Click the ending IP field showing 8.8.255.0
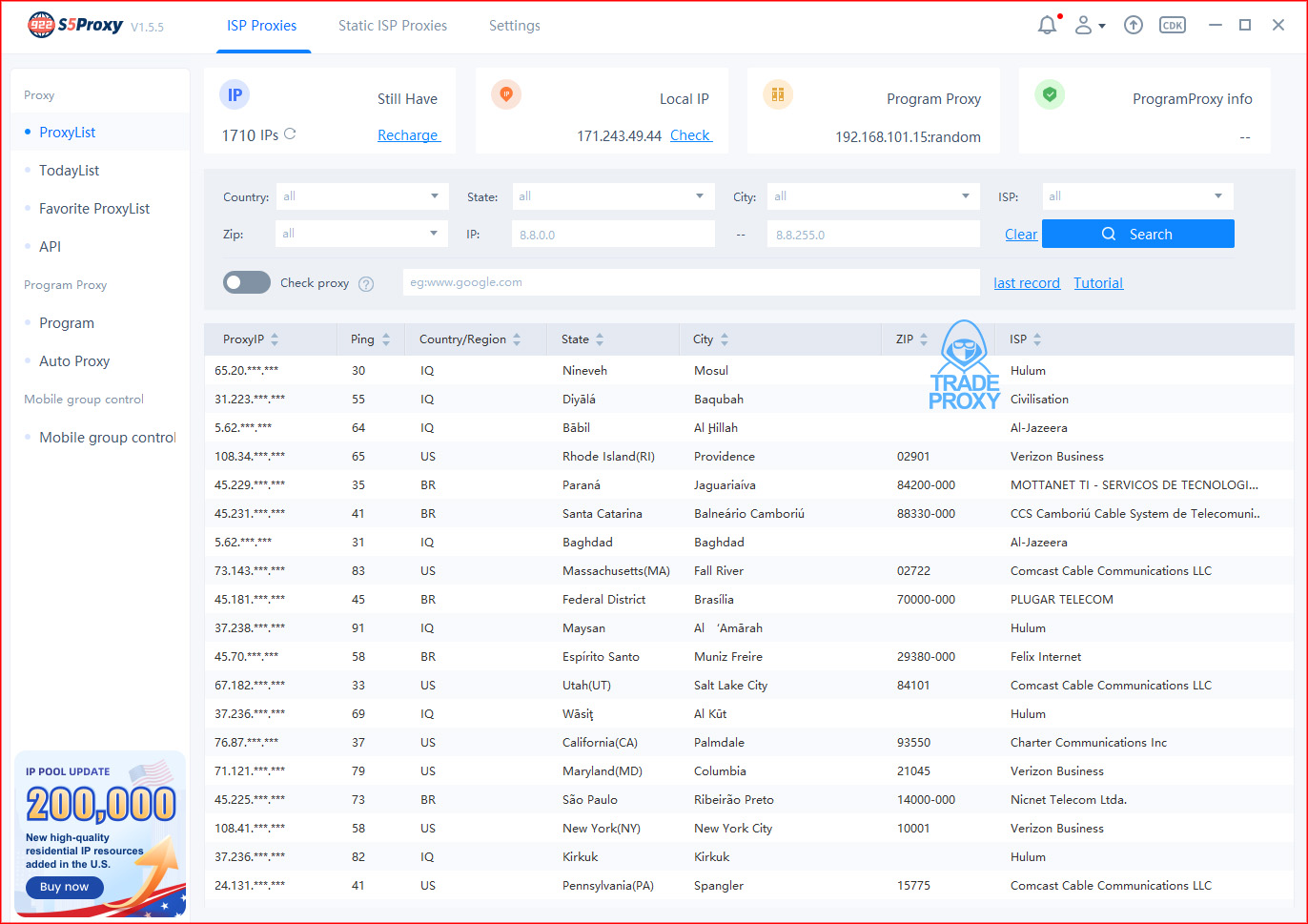 pos(873,234)
